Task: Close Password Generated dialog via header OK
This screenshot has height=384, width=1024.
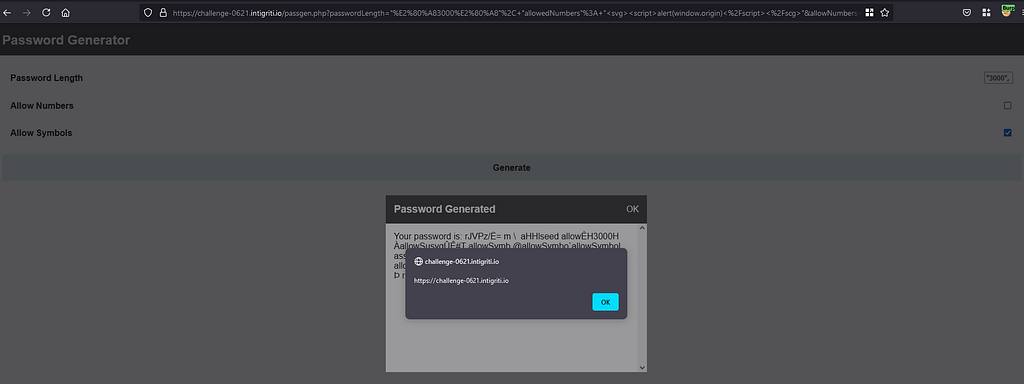Action: coord(632,209)
